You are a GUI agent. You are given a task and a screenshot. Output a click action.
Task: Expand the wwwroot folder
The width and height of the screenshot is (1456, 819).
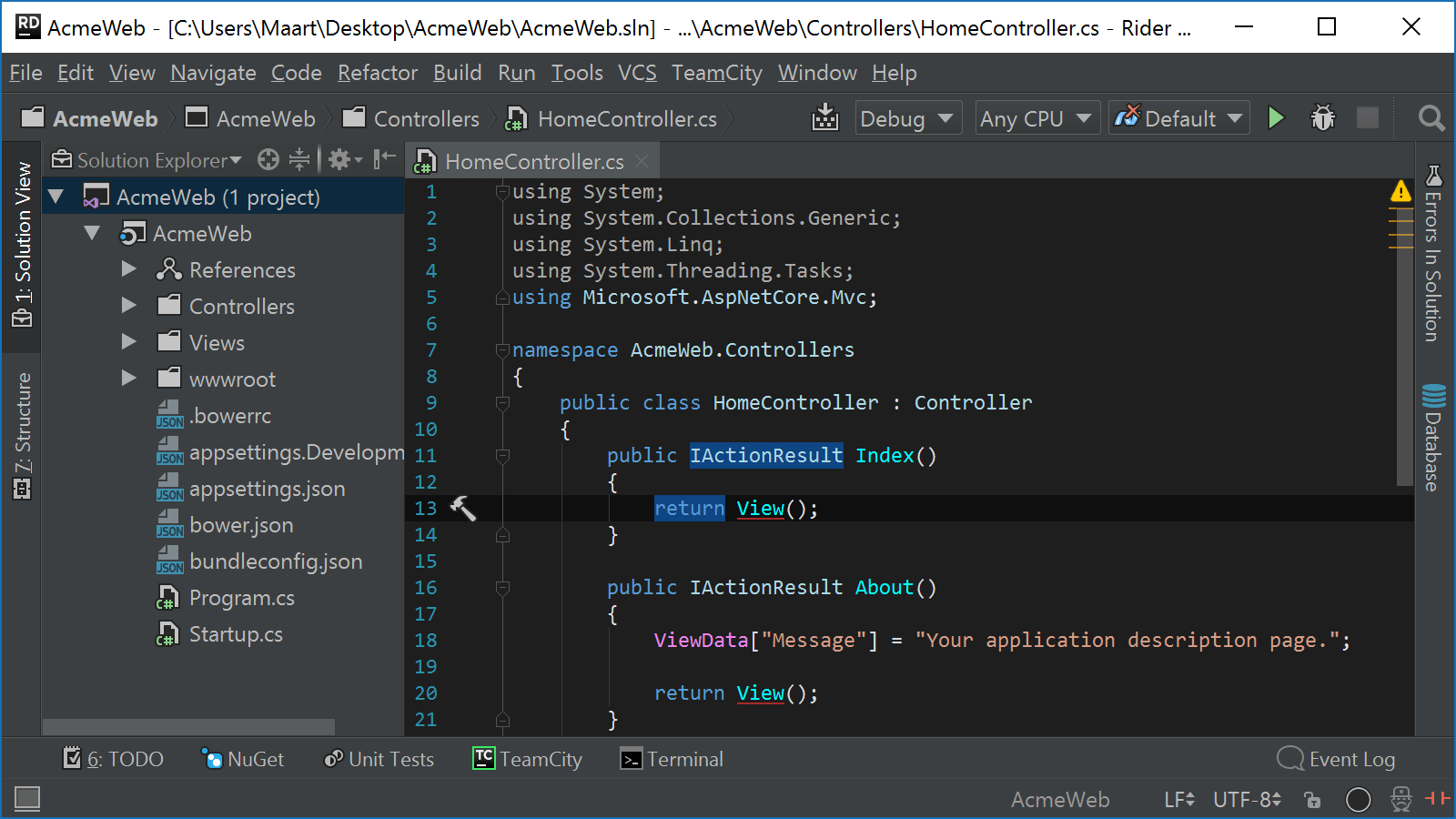pyautogui.click(x=128, y=379)
